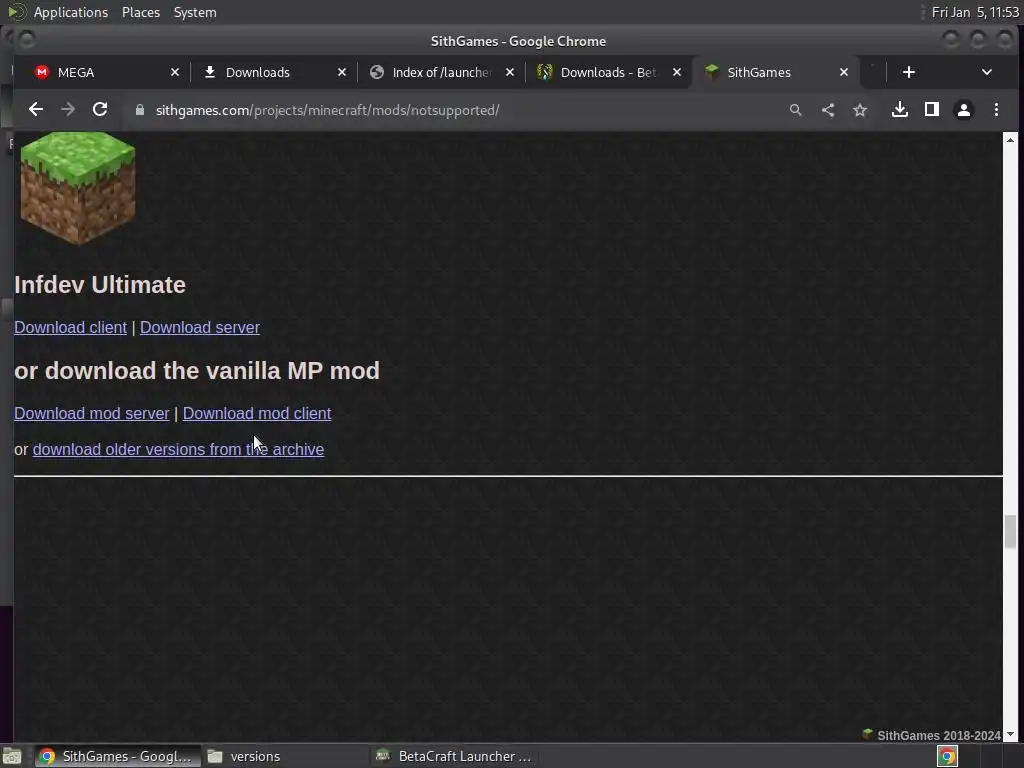Expand the tab search dropdown arrow
Viewport: 1024px width, 768px height.
(987, 72)
